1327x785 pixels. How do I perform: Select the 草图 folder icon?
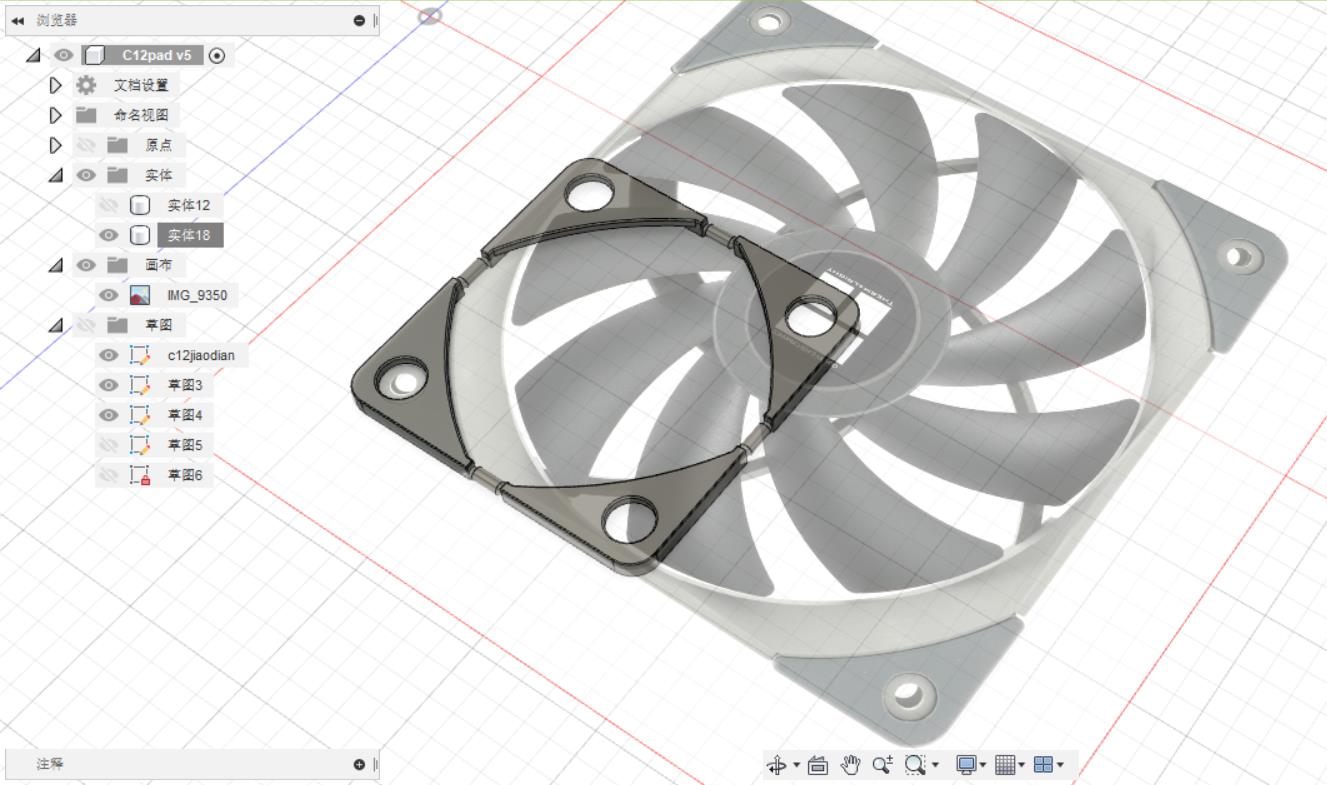(x=118, y=325)
